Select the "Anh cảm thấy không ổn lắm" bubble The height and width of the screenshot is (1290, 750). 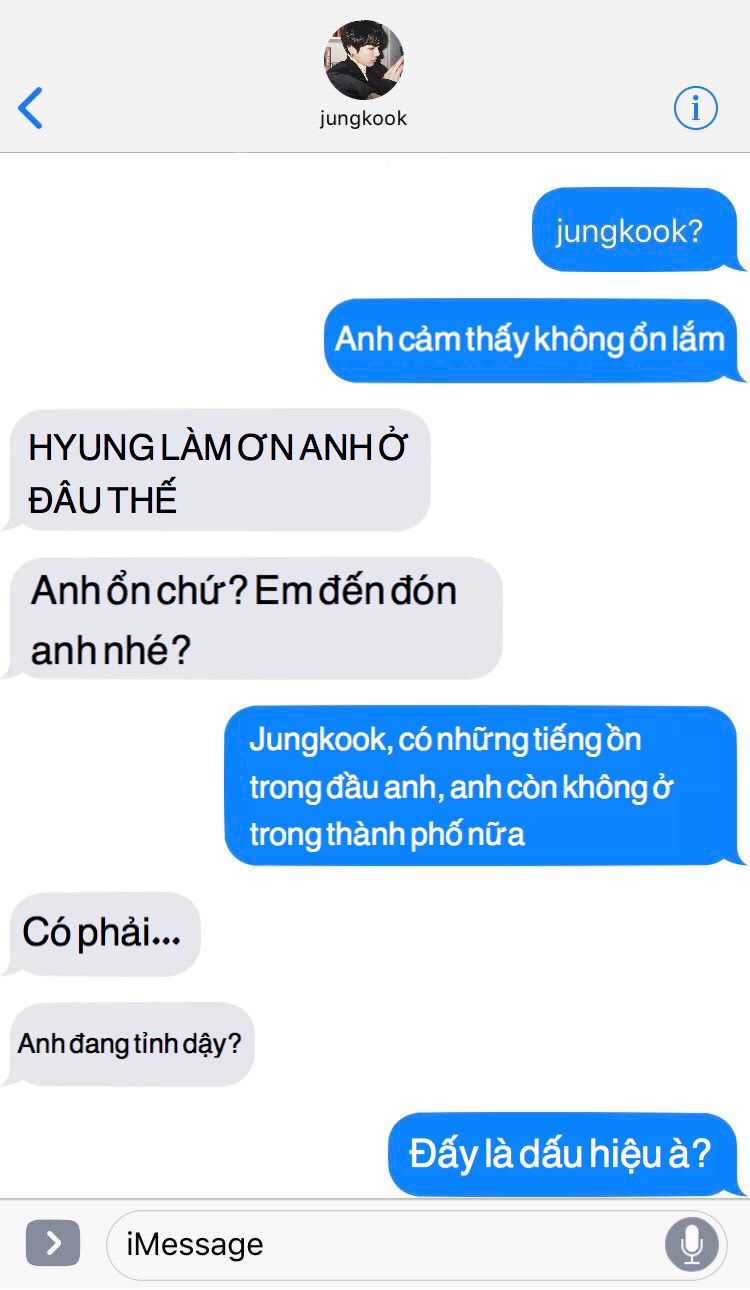pyautogui.click(x=533, y=340)
